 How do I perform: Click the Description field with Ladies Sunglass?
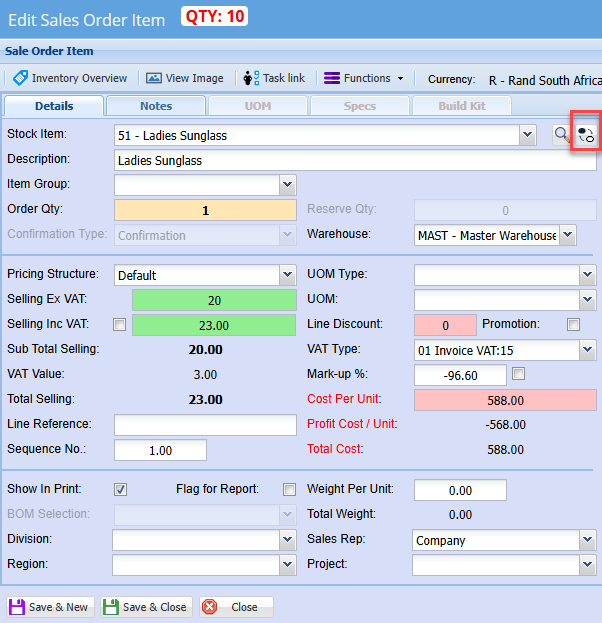[355, 161]
